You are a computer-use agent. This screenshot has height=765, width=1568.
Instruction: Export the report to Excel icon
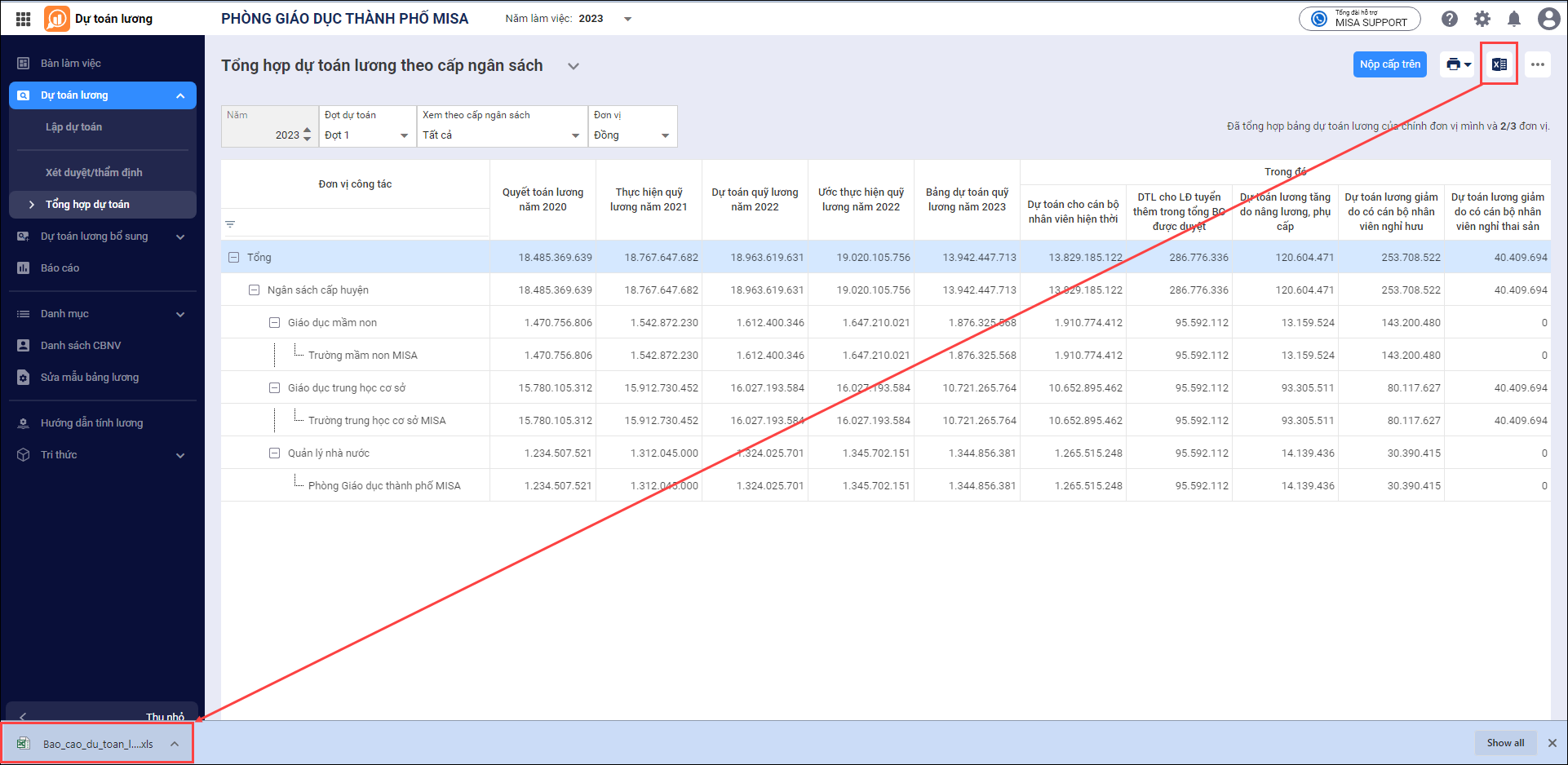point(1499,64)
